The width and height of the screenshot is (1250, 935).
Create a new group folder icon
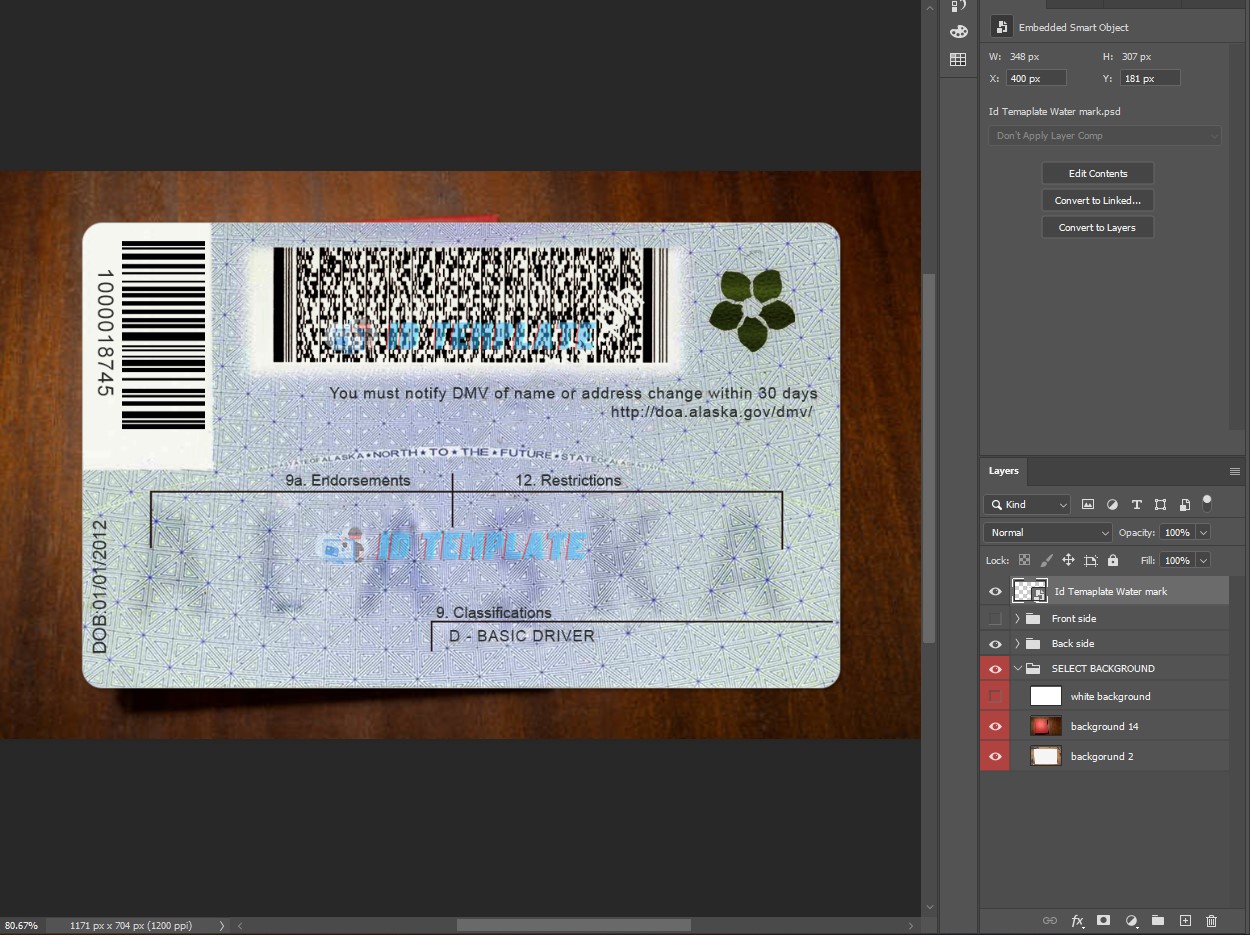coord(1158,920)
